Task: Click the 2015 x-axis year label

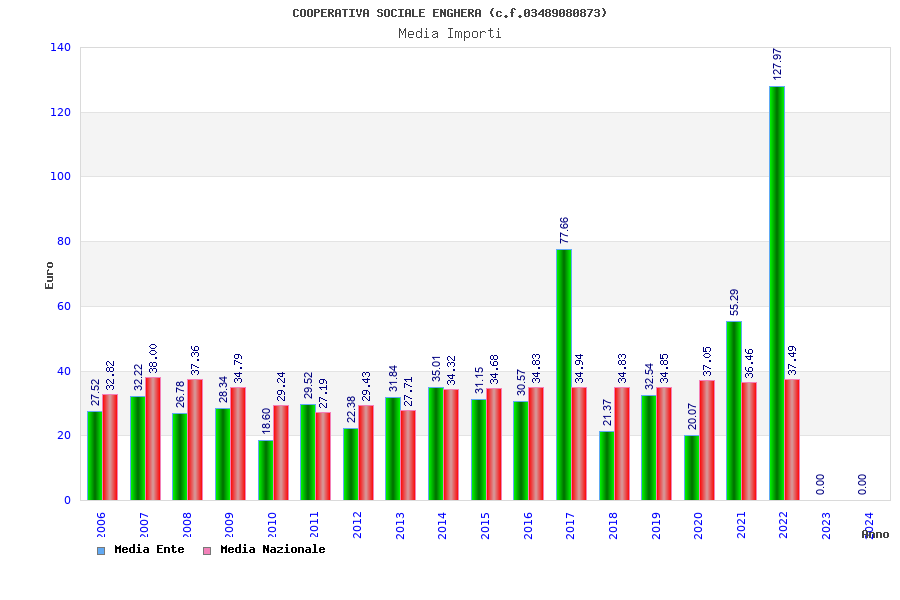Action: (x=485, y=525)
